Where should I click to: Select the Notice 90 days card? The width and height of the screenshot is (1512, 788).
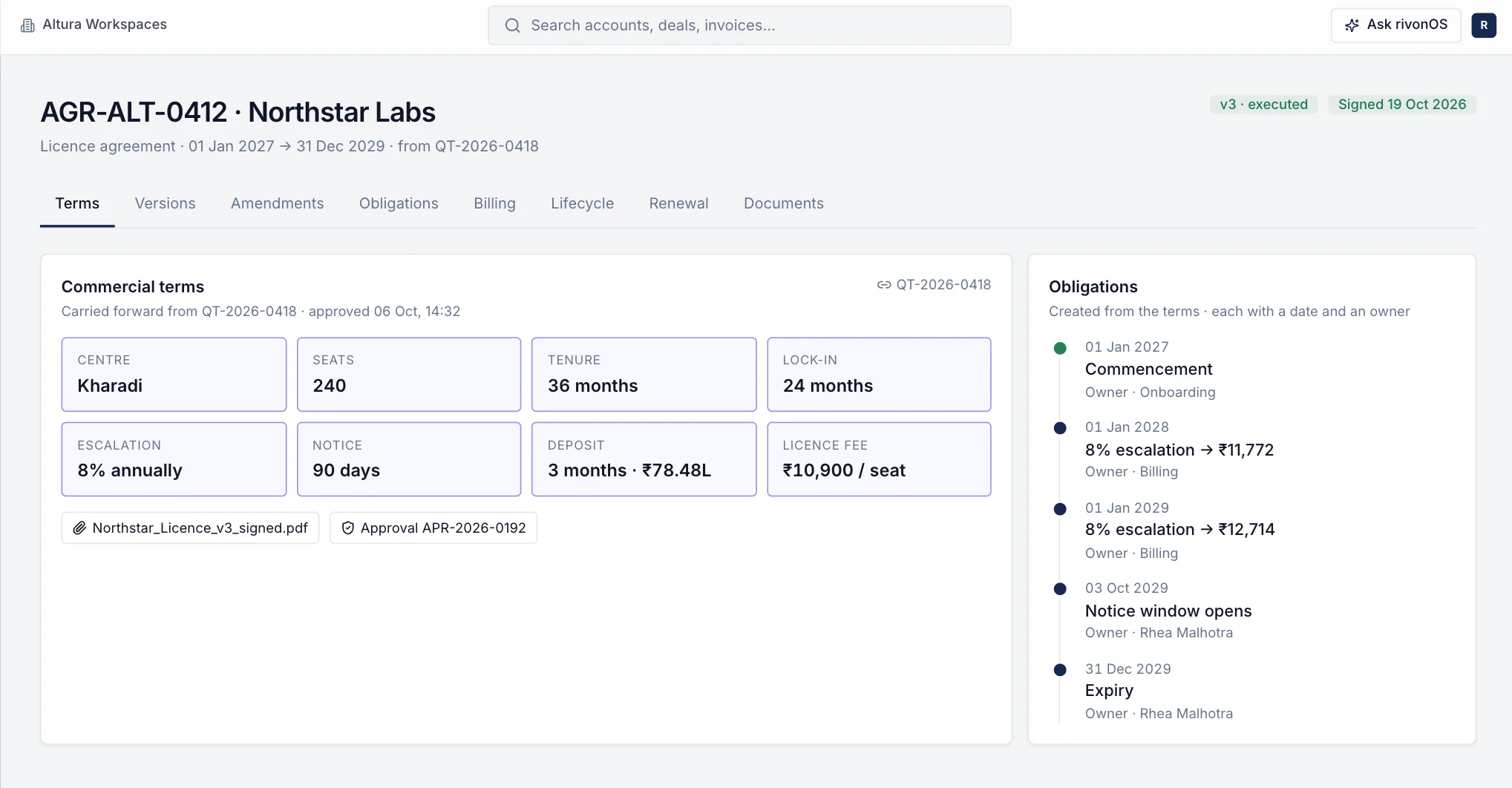409,459
